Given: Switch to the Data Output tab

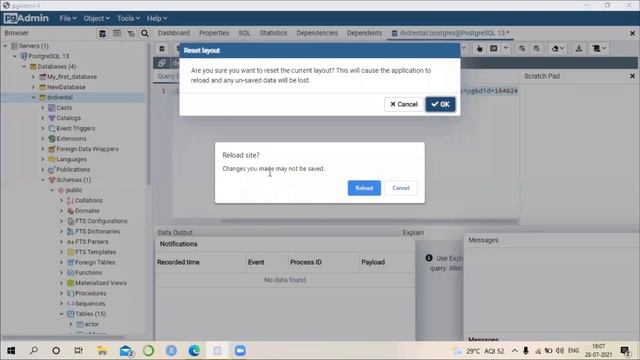Looking at the screenshot, I should tap(175, 232).
